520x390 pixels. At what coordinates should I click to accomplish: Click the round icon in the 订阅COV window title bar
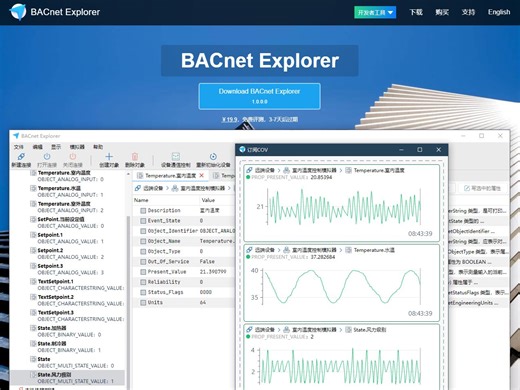(242, 149)
